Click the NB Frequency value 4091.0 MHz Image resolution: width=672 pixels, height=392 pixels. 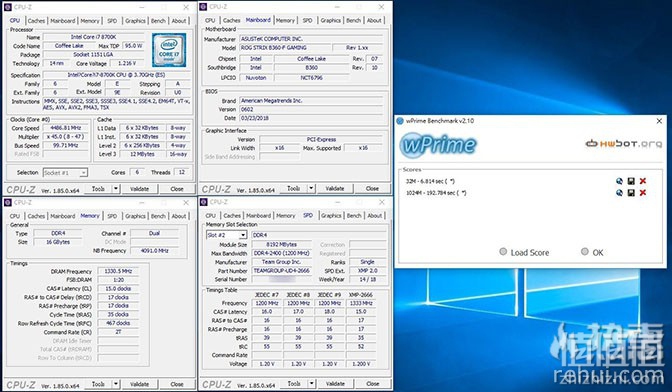(x=154, y=251)
